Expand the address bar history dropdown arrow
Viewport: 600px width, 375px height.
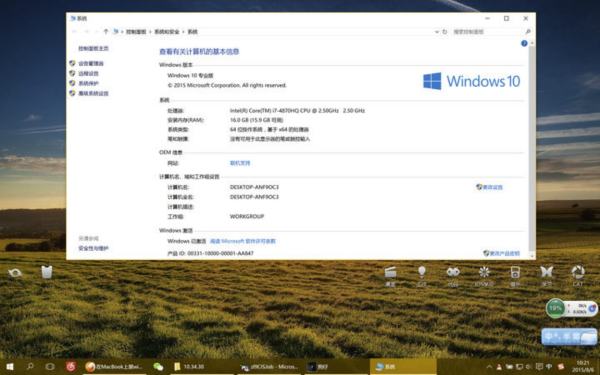pyautogui.click(x=437, y=32)
